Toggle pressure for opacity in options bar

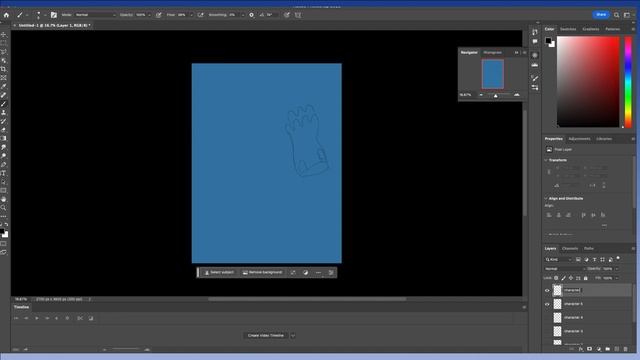[x=158, y=15]
